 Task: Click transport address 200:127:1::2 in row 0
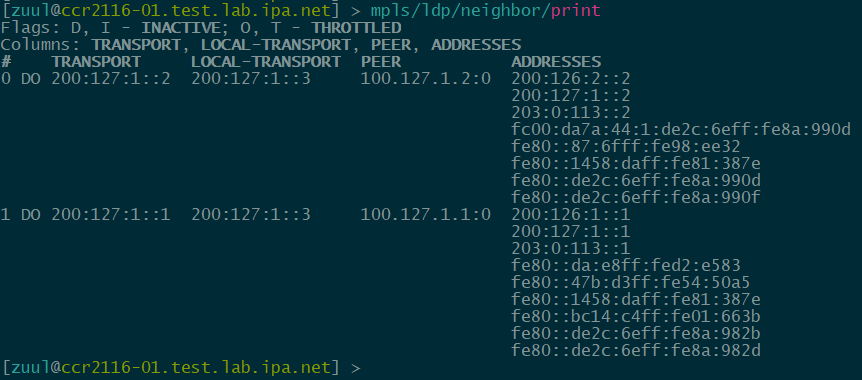[x=111, y=79]
